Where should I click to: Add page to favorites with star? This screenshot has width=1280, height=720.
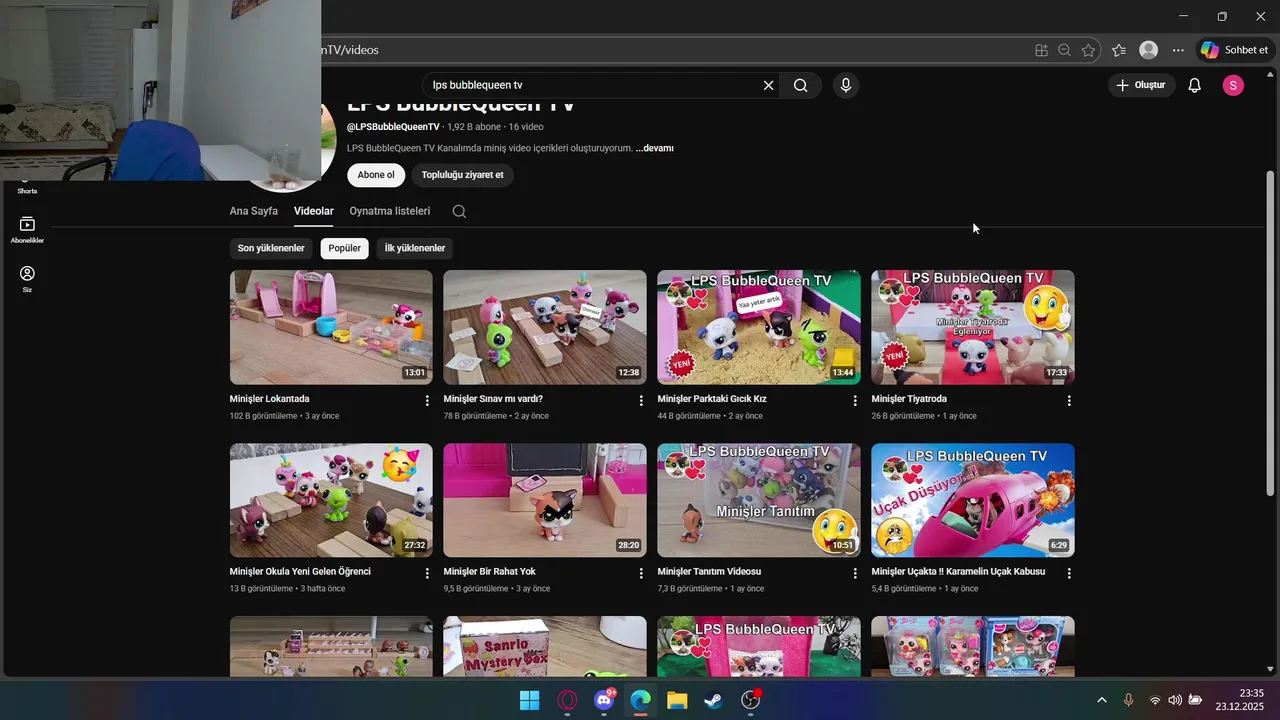coord(1088,50)
